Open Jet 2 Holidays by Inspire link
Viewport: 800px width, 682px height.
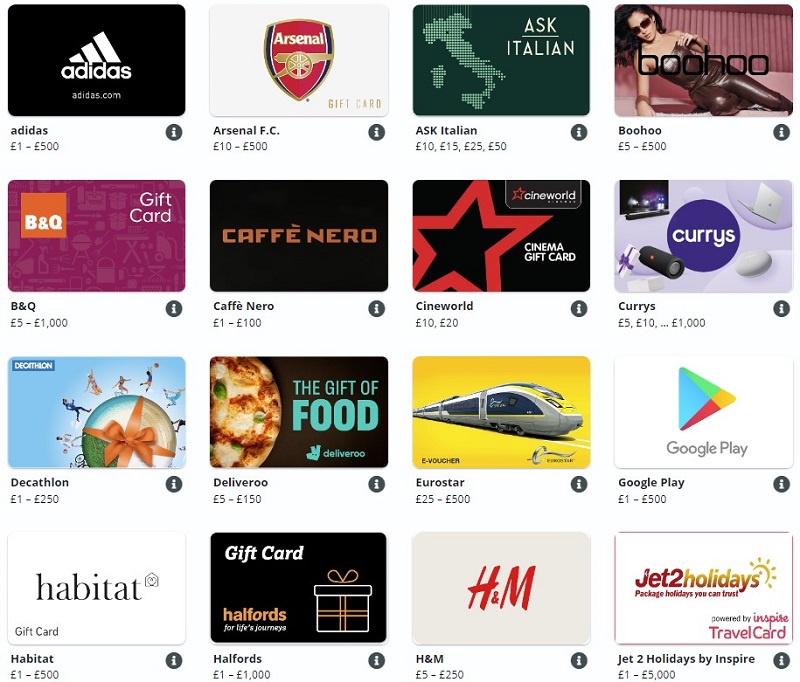pyautogui.click(x=686, y=659)
